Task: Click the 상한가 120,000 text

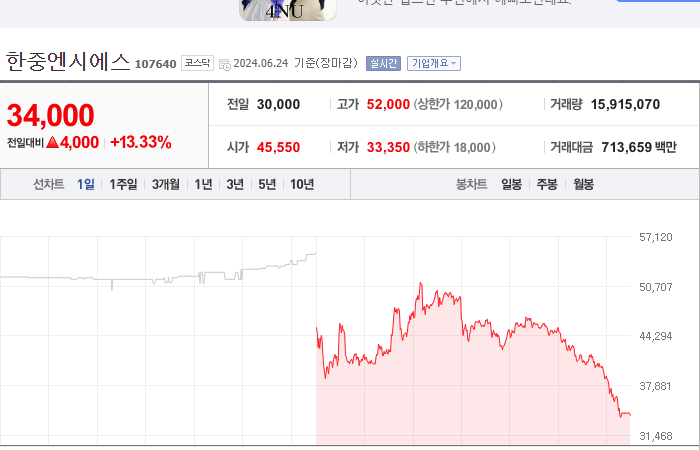Action: point(458,104)
